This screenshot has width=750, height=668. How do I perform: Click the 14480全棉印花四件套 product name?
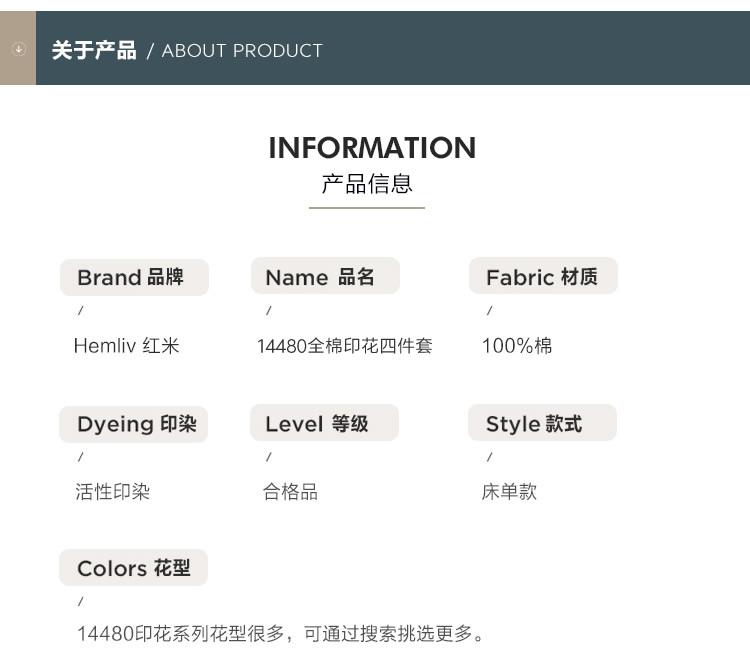pos(344,346)
